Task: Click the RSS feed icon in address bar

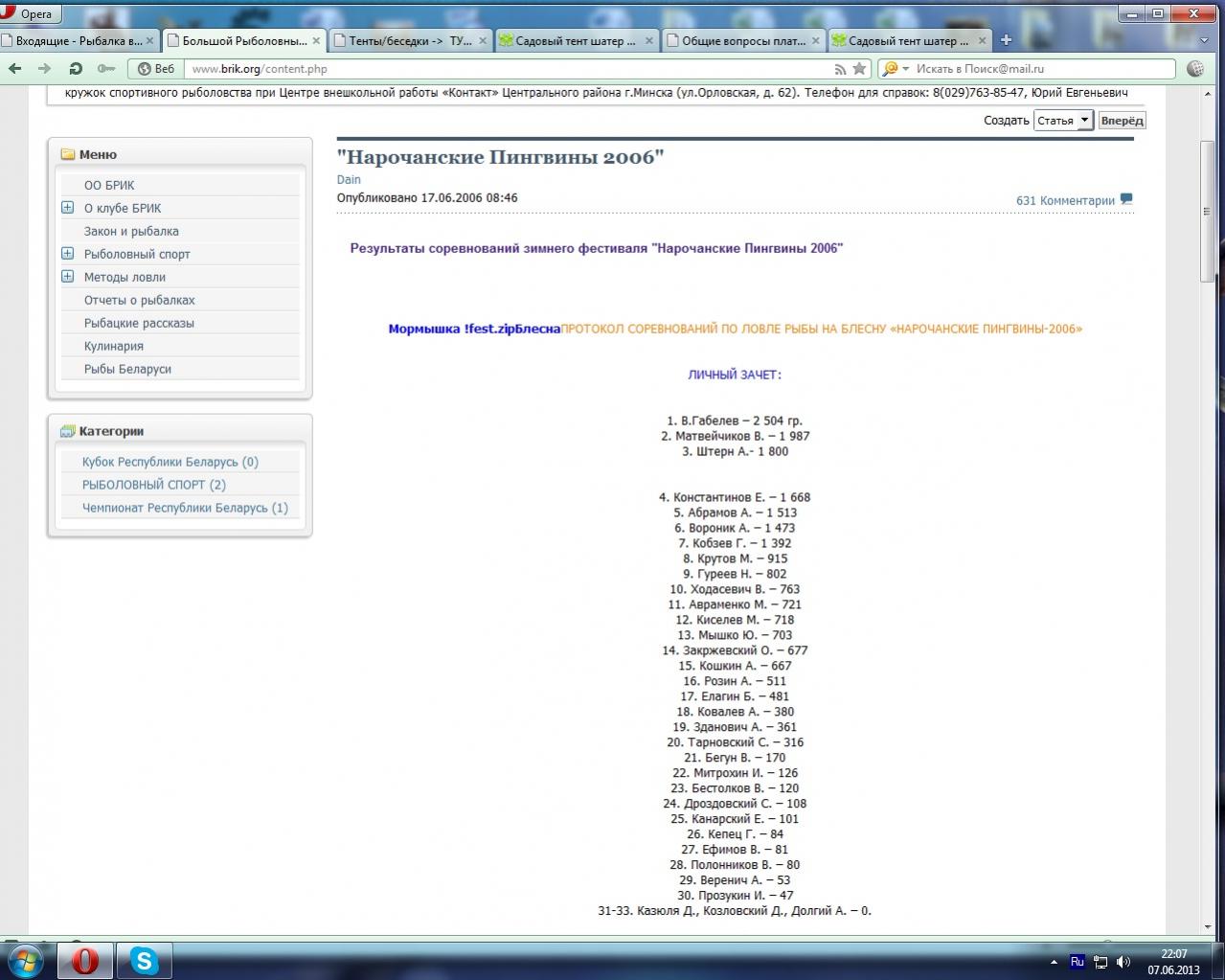Action: (x=840, y=69)
